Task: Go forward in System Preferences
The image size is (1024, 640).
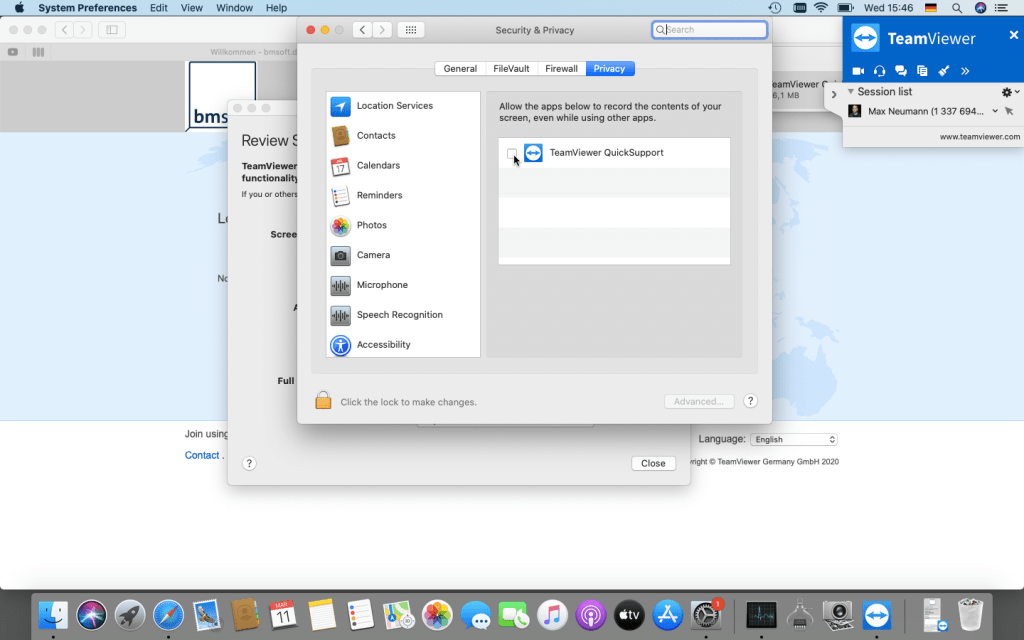Action: click(382, 30)
